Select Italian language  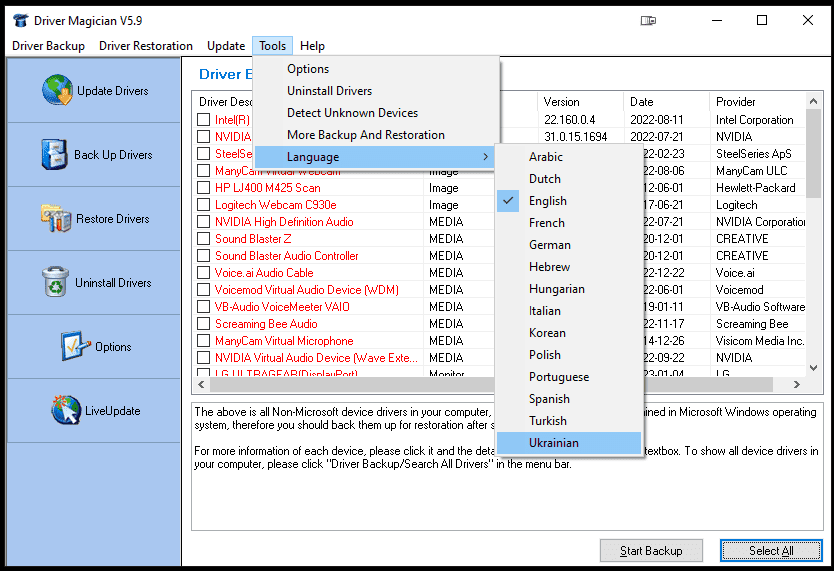point(569,310)
